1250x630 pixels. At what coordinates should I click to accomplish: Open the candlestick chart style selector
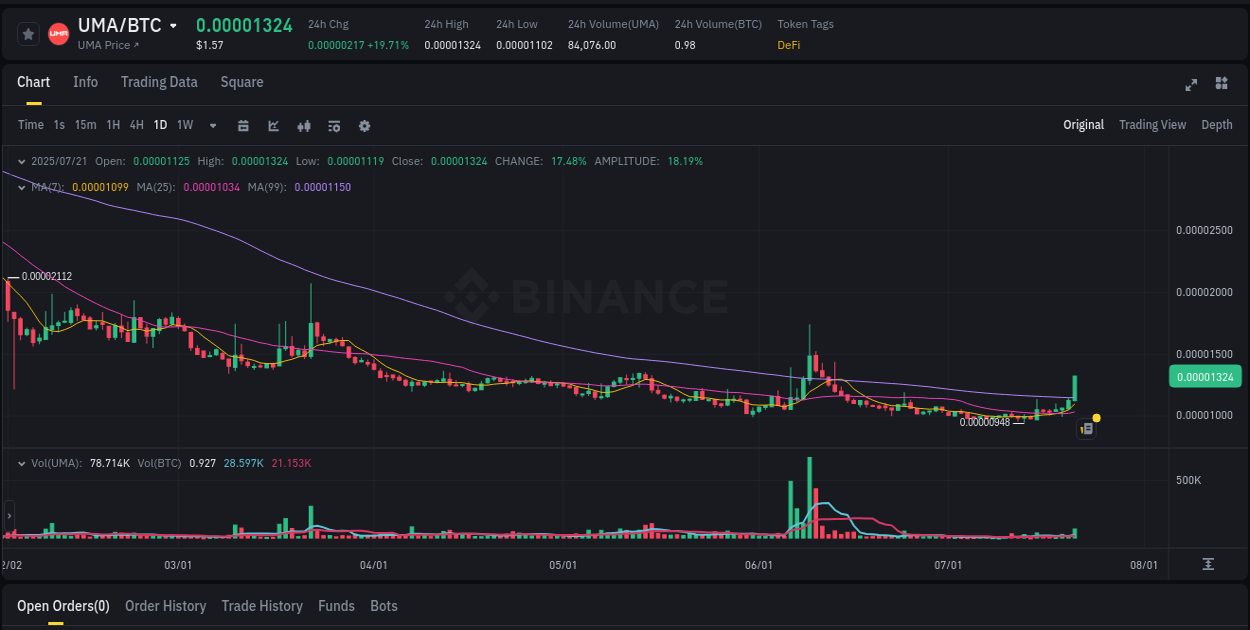tap(304, 126)
